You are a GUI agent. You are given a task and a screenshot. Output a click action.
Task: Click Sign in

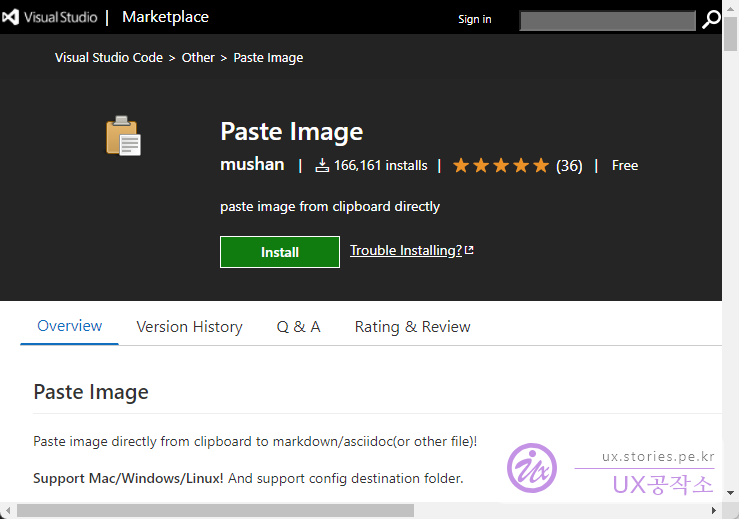475,19
